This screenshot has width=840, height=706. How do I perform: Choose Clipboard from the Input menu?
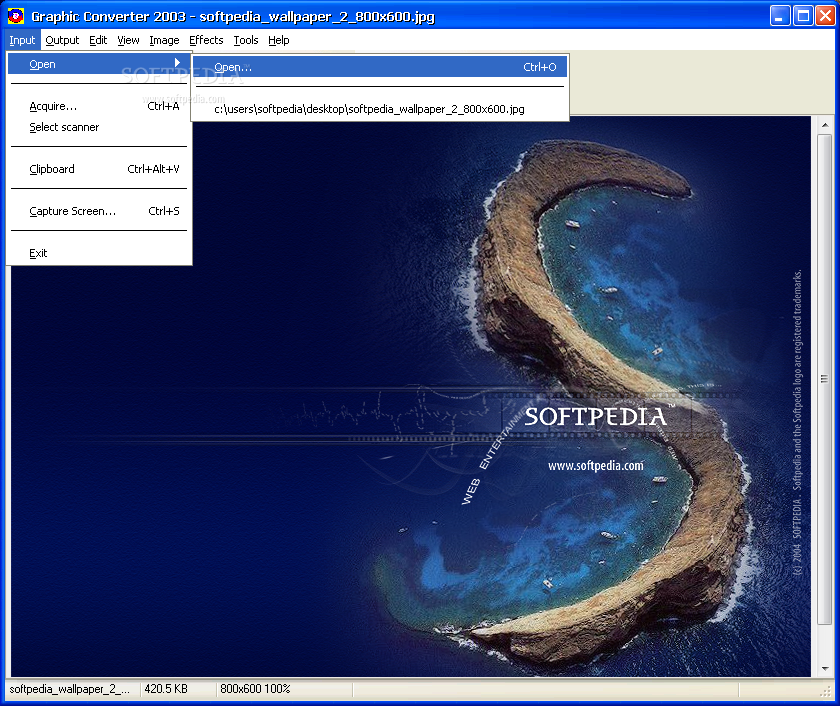coord(52,169)
